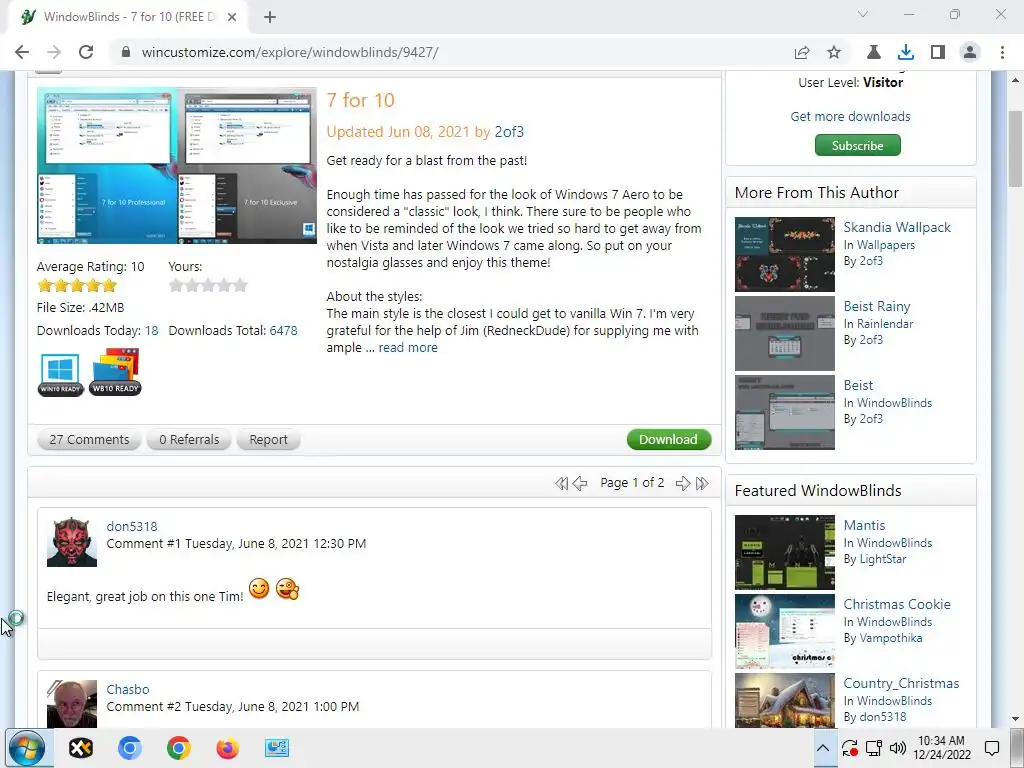1024x768 pixels.
Task: Click the WB10 Ready badge
Action: [x=115, y=372]
